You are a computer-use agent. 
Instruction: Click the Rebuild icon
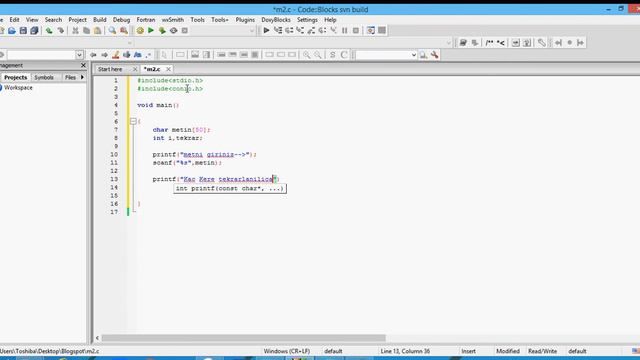point(173,31)
